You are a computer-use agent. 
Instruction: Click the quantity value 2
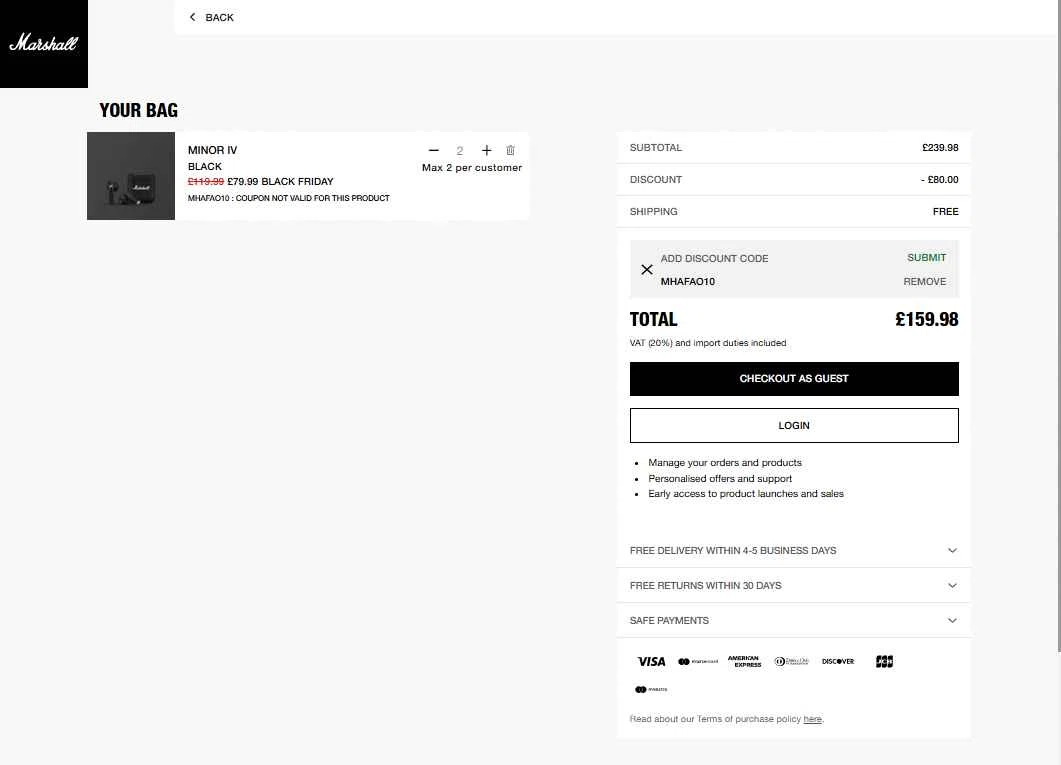pyautogui.click(x=459, y=151)
